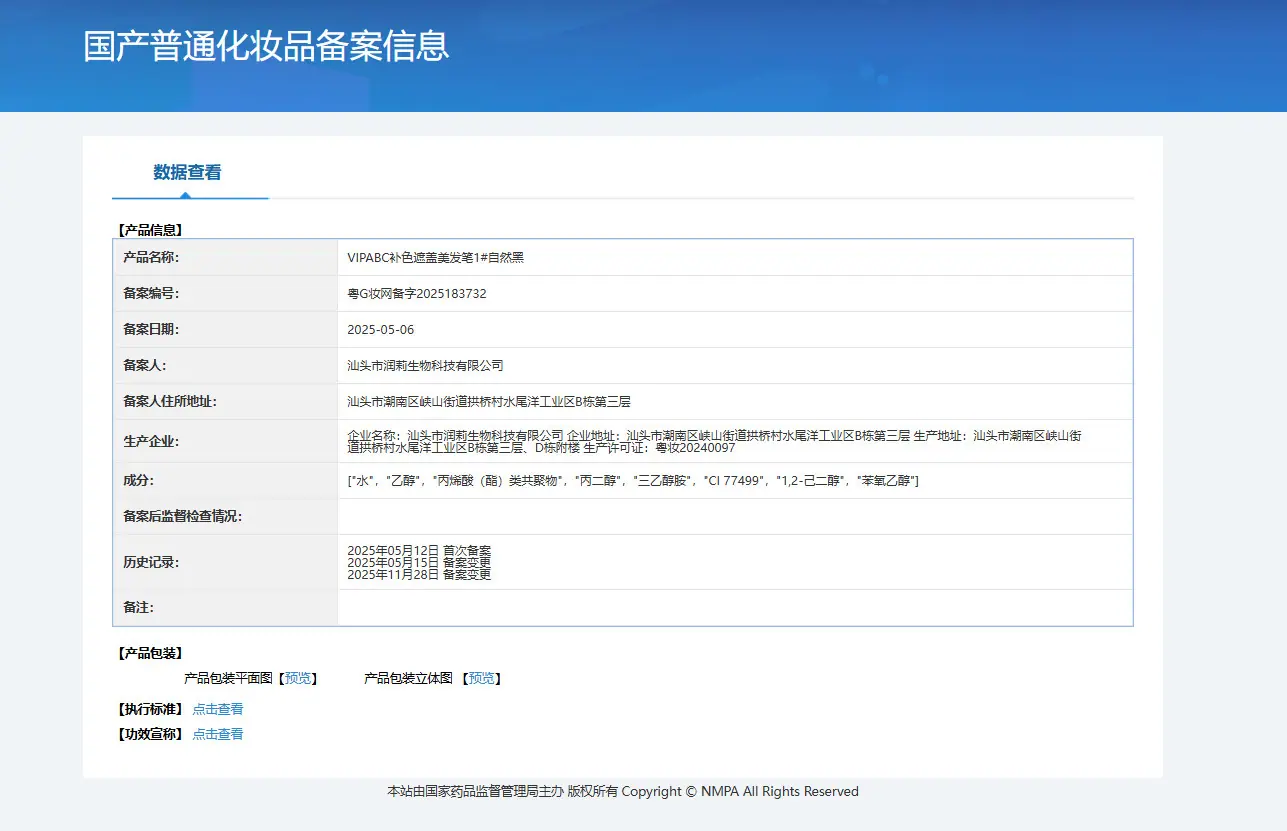The image size is (1287, 831).
Task: Preview the 产品包装立体图 image
Action: [x=481, y=678]
